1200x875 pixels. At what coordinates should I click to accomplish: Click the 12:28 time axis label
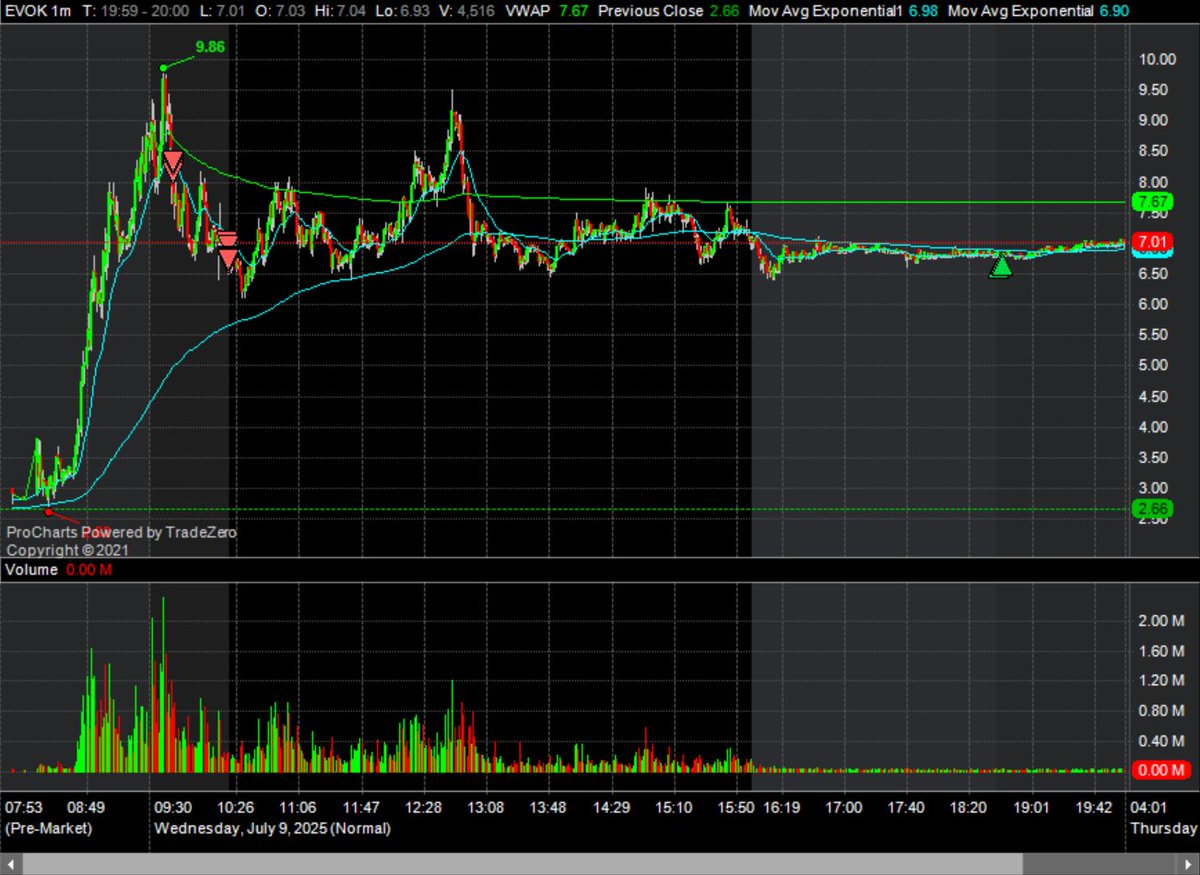pos(425,807)
